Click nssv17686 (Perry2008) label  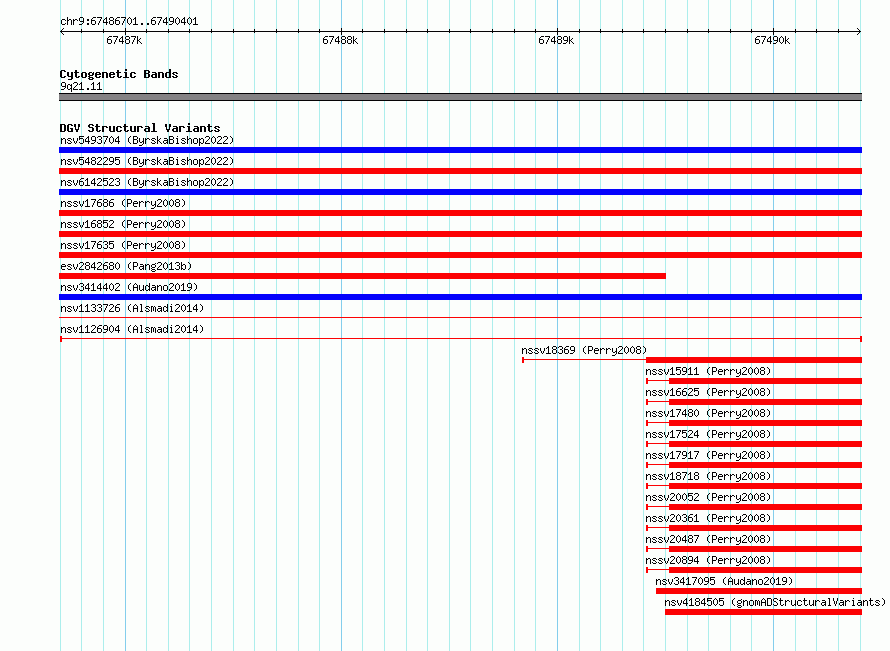(x=123, y=203)
